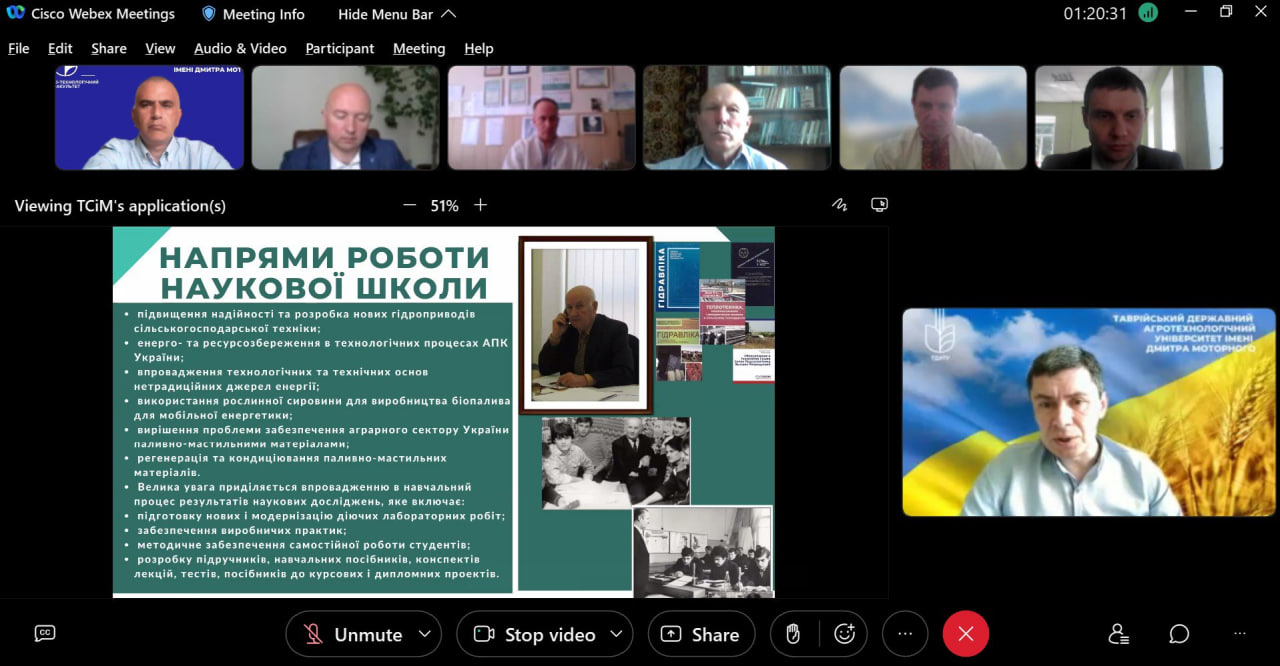This screenshot has height=666, width=1280.
Task: Click Viewing TCiM's application(s) label
Action: (x=120, y=205)
